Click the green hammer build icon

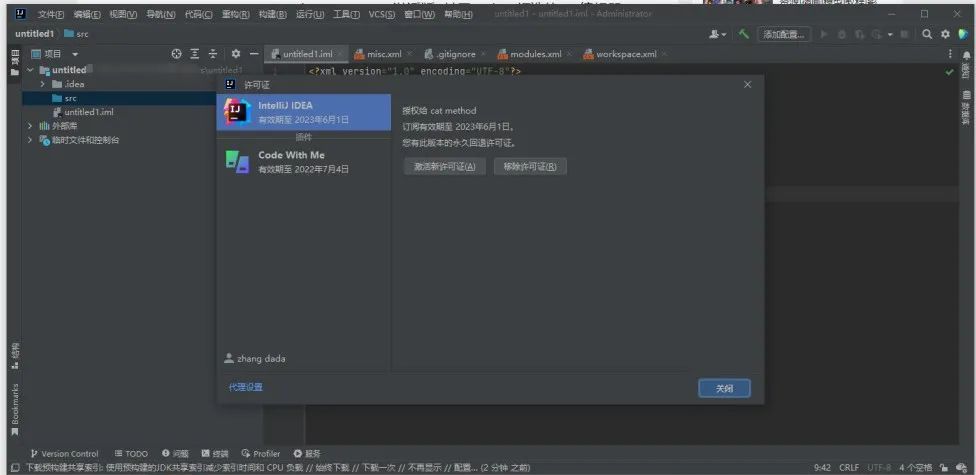(744, 34)
